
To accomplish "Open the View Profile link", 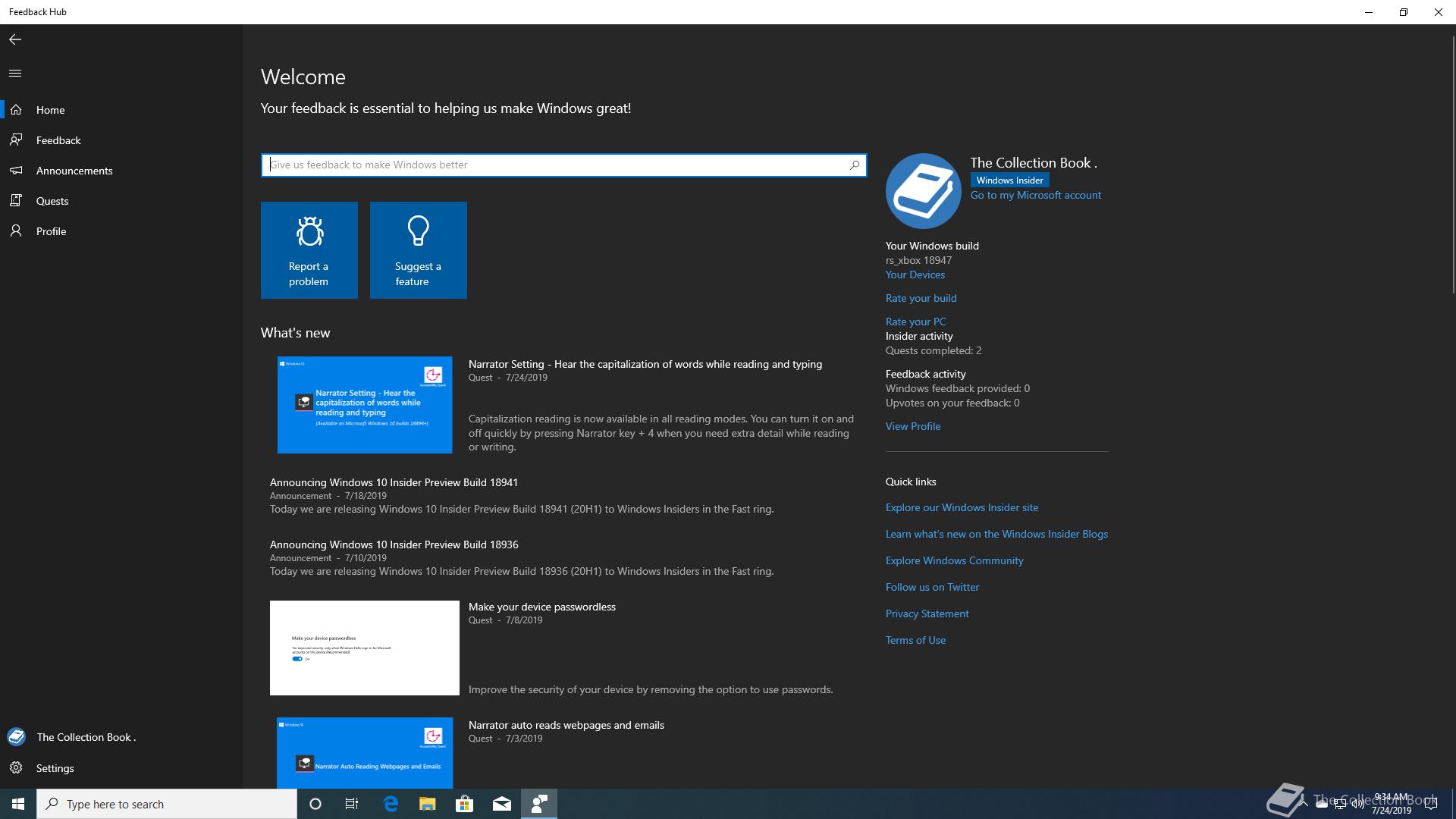I will pos(912,426).
